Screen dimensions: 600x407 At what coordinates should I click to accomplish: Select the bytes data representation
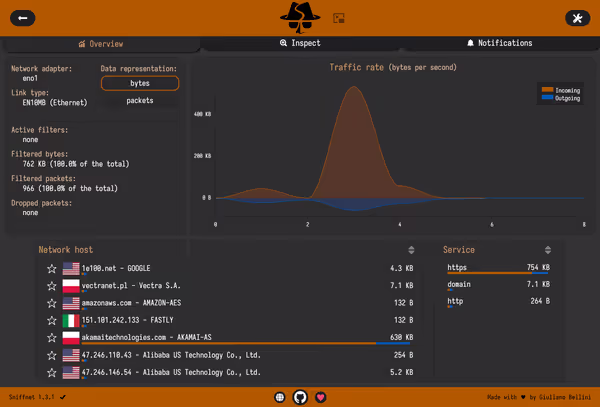click(140, 83)
